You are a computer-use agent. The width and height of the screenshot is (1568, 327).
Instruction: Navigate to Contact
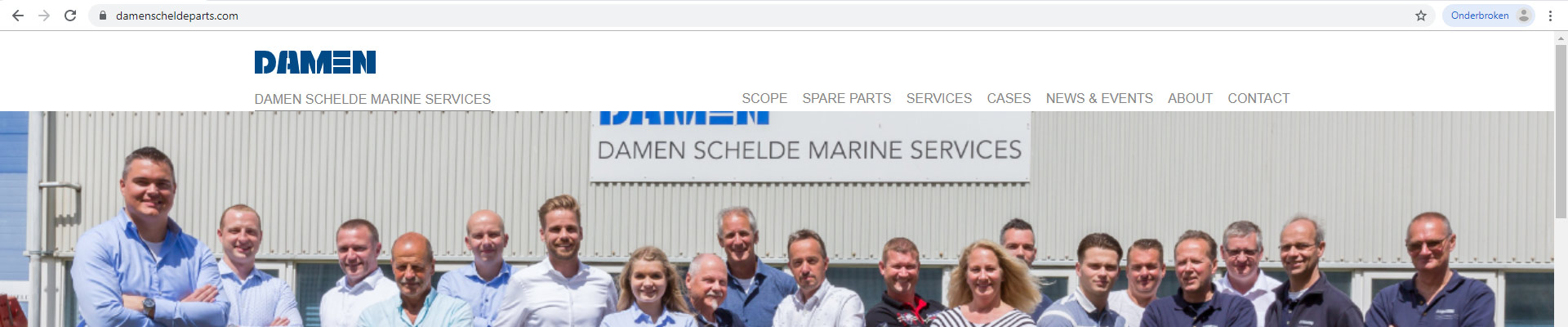point(1258,98)
